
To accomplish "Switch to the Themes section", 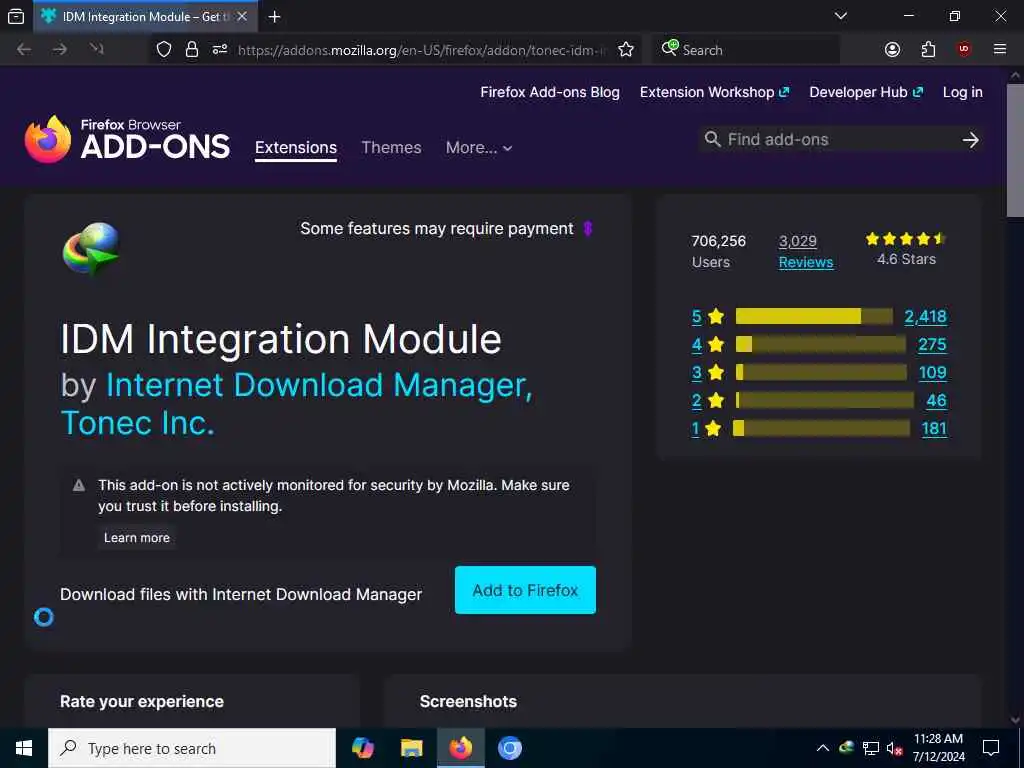I will (391, 148).
